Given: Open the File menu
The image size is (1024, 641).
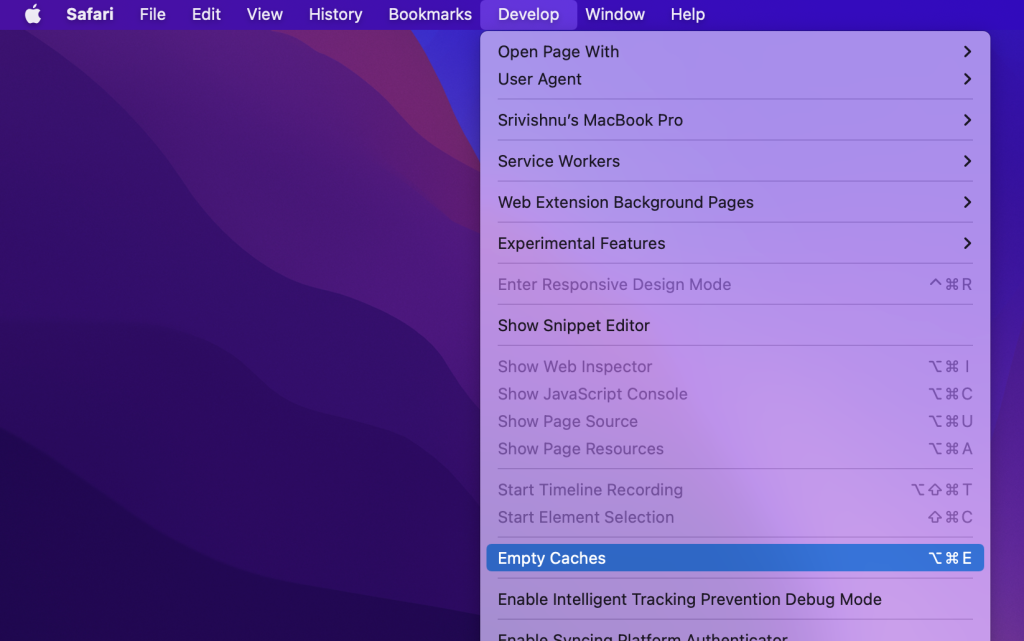Looking at the screenshot, I should coord(152,14).
